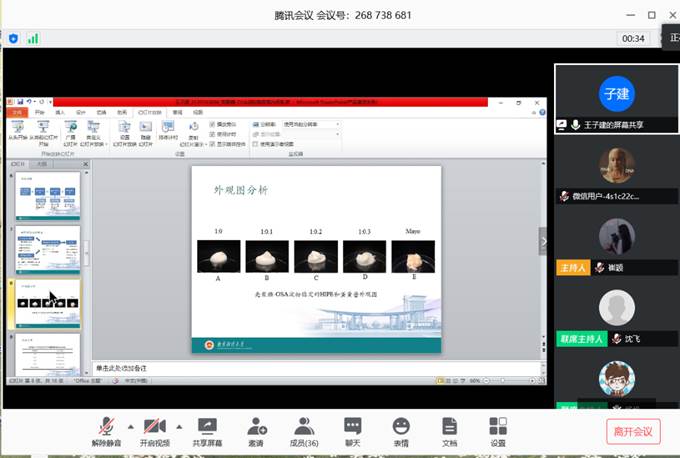680x458 pixels.
Task: Open the members list 成员(36)
Action: pyautogui.click(x=304, y=431)
